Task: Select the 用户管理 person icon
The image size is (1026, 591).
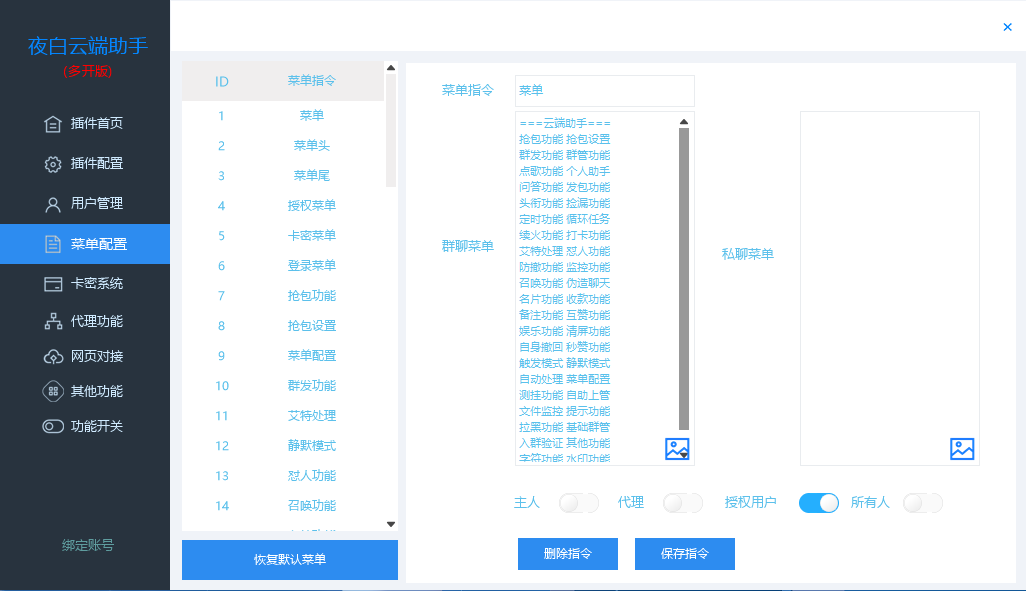Action: tap(51, 204)
